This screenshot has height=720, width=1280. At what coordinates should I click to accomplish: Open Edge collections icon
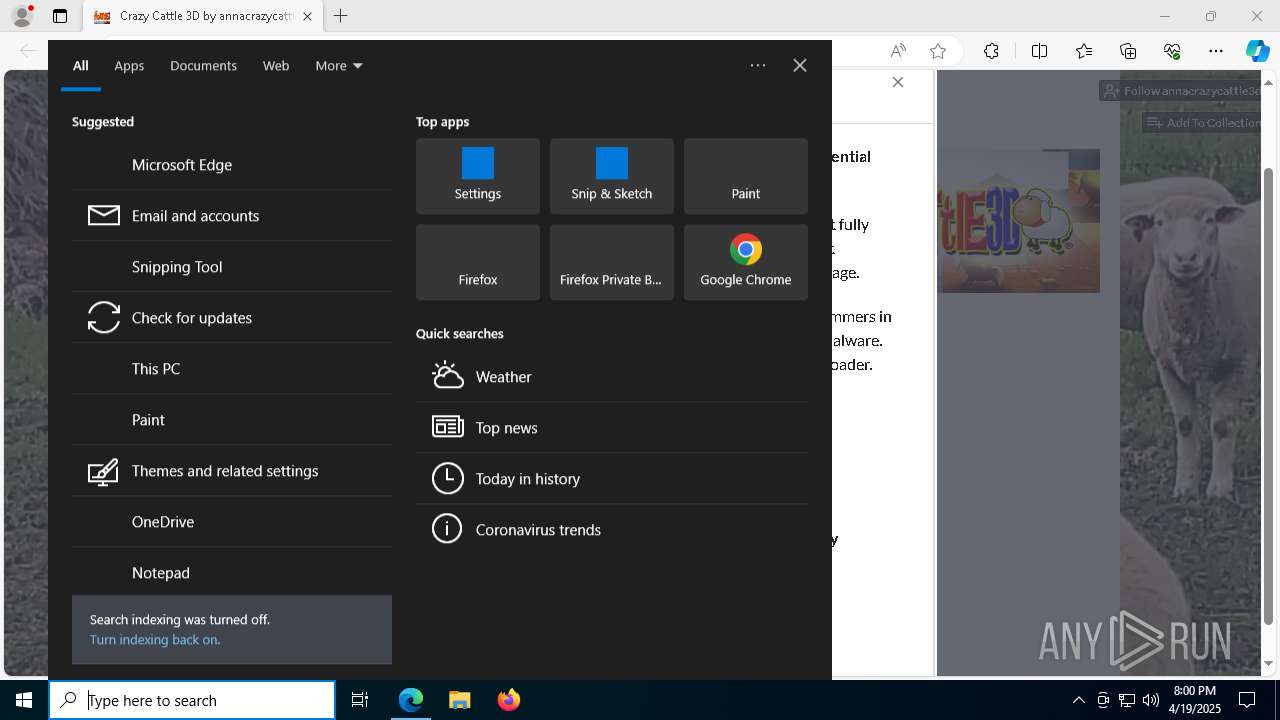pos(1128,51)
